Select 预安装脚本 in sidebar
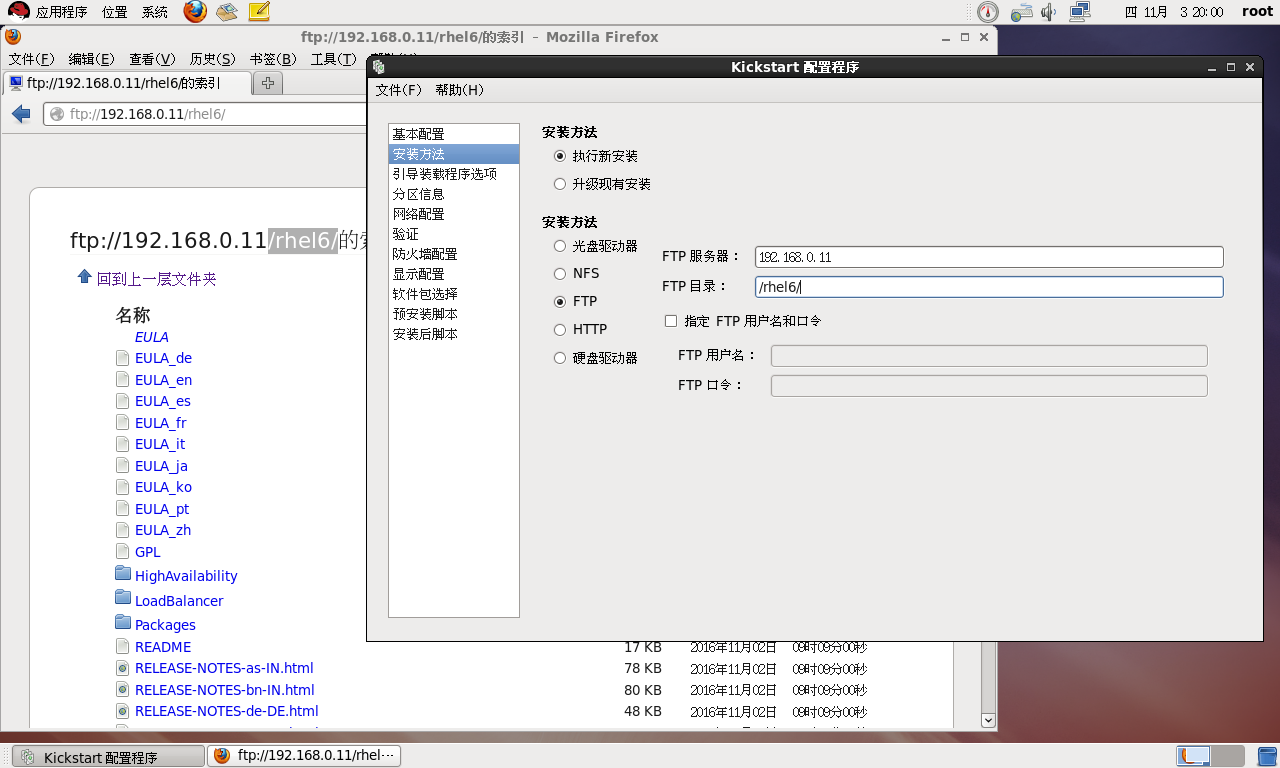 (453, 314)
